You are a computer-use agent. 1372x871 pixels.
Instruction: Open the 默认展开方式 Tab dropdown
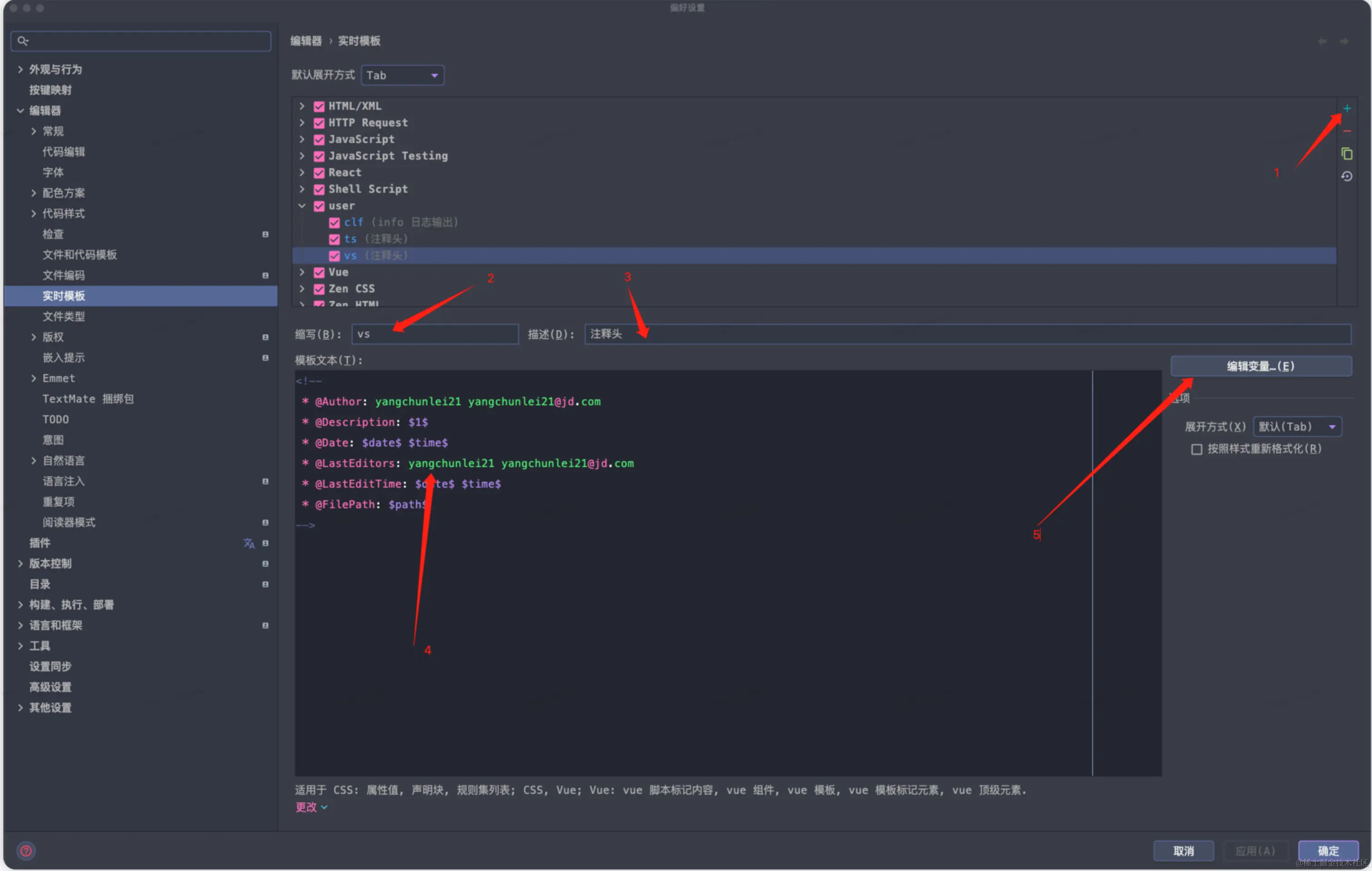click(x=402, y=75)
